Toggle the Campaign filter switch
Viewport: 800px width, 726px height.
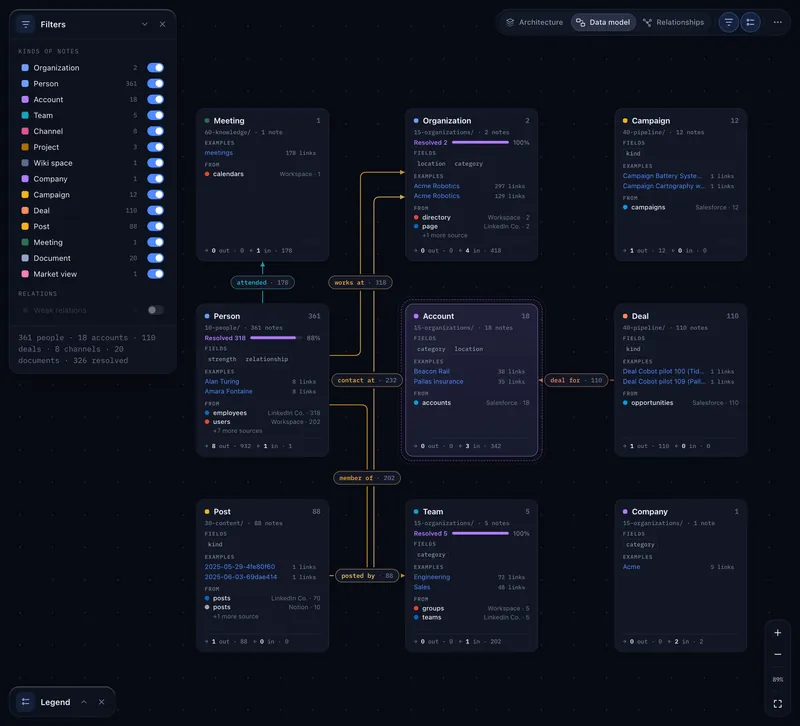click(155, 194)
